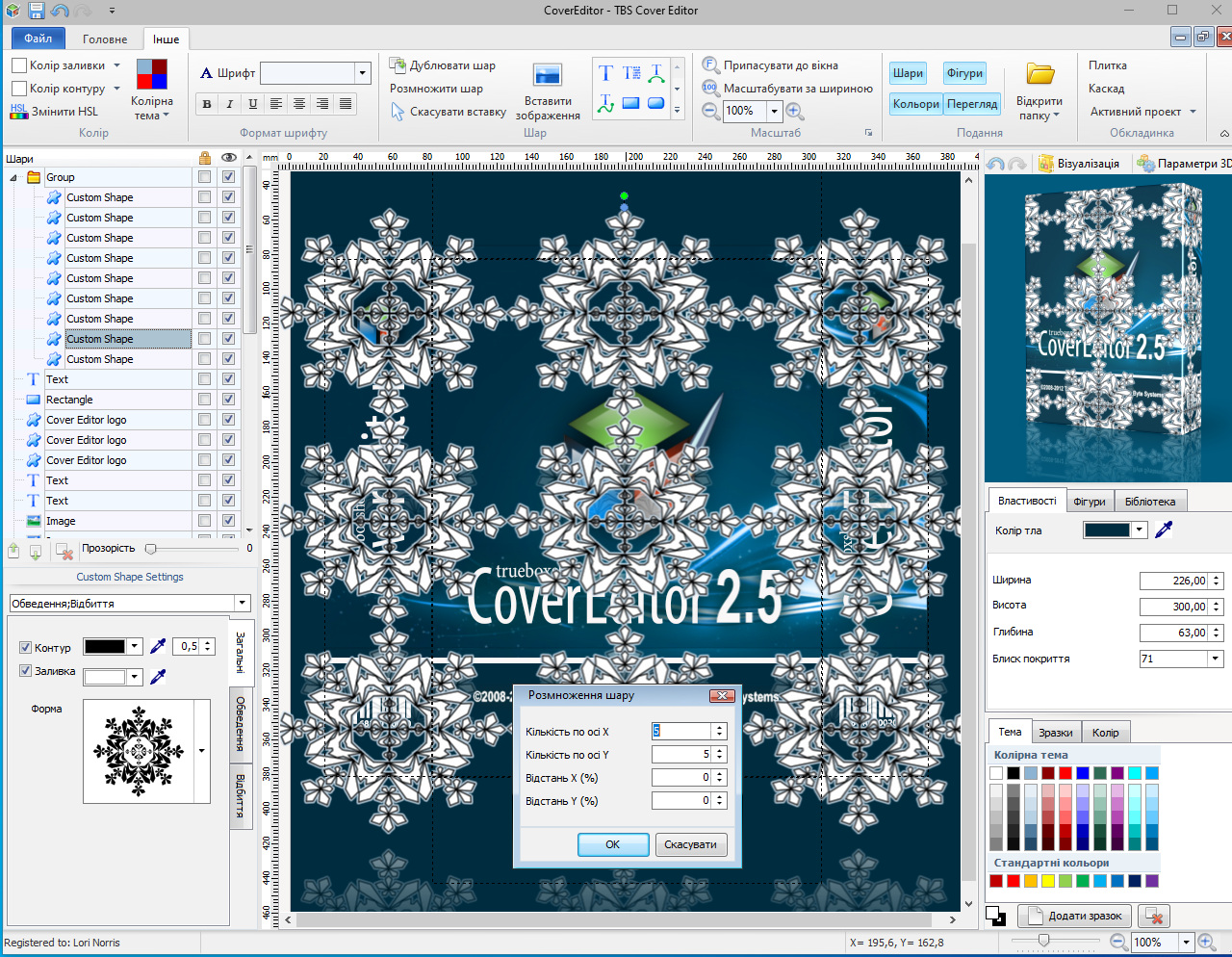Screen dimensions: 1232x957
Task: Open the Колірна тема color theme icon
Action: tap(152, 74)
